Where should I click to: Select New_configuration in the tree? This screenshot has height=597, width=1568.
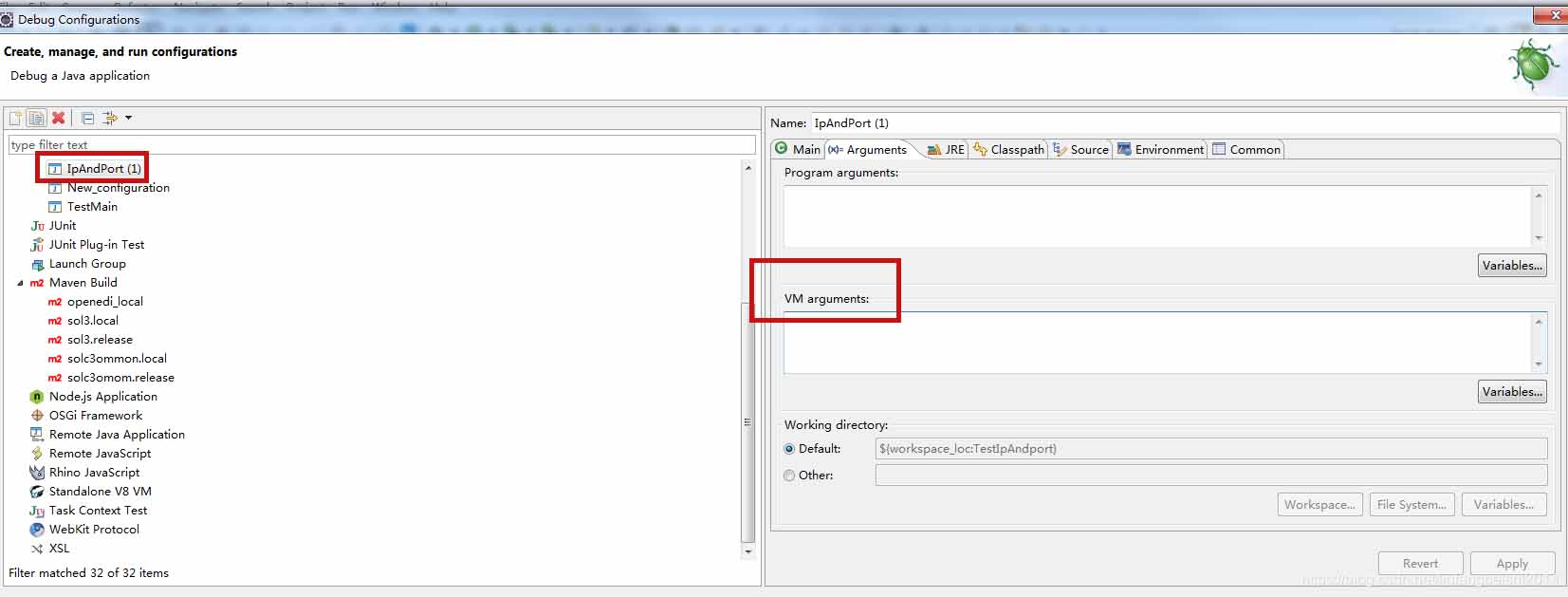coord(119,187)
